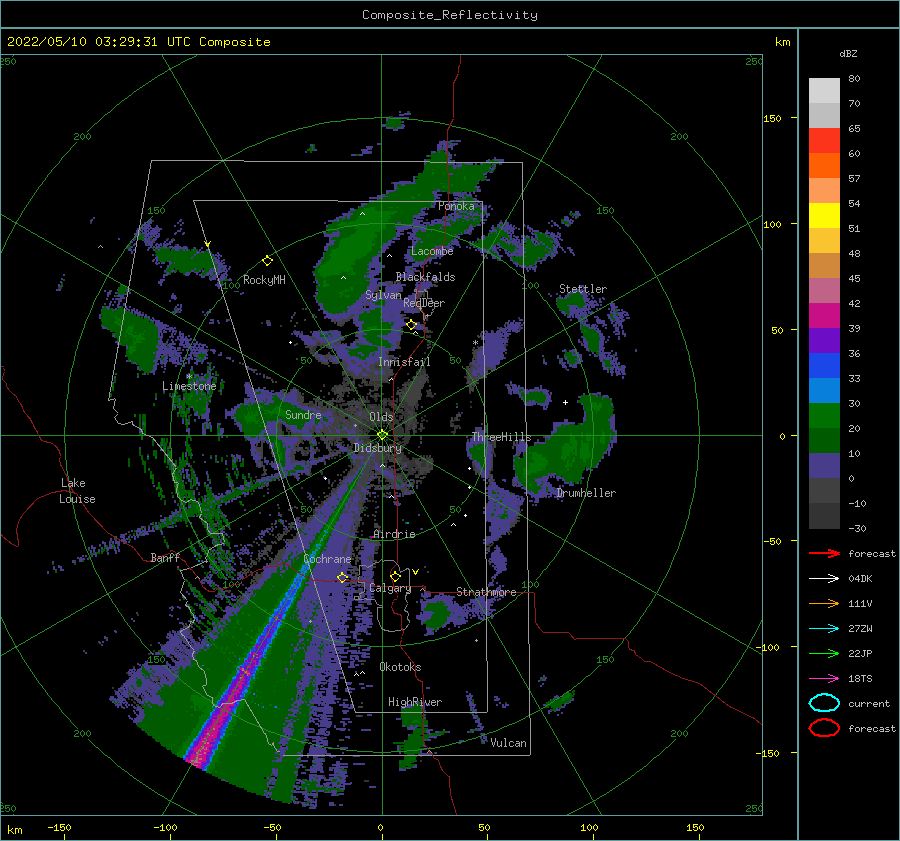Select the Stettler town label
The width and height of the screenshot is (900, 841).
(583, 289)
